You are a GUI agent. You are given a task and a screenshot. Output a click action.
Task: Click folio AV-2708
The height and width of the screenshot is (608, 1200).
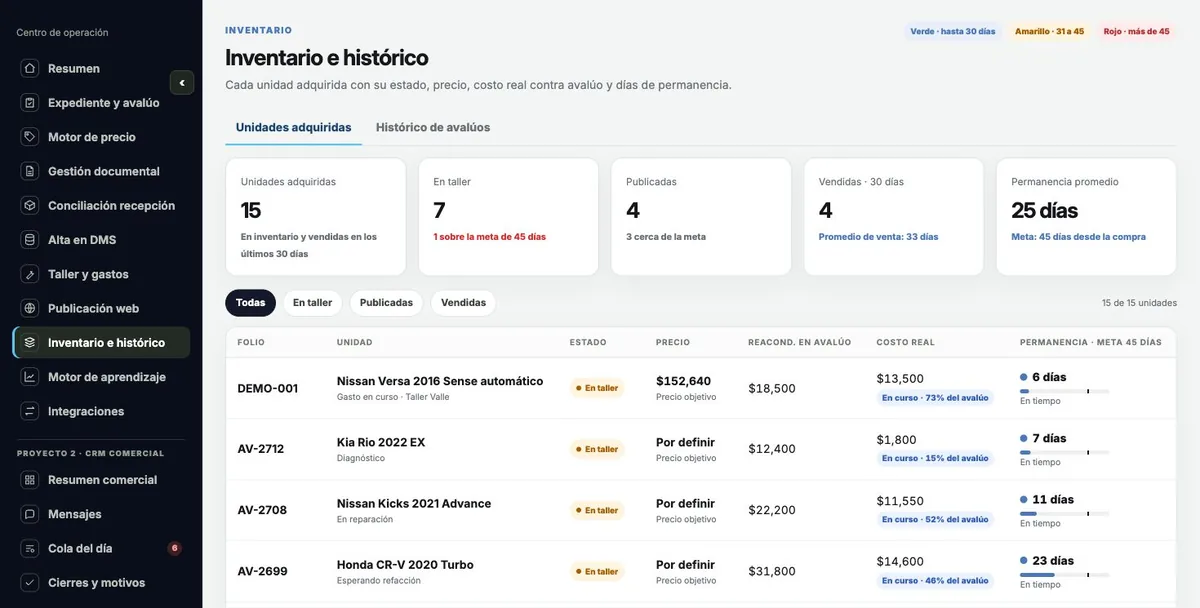point(262,510)
